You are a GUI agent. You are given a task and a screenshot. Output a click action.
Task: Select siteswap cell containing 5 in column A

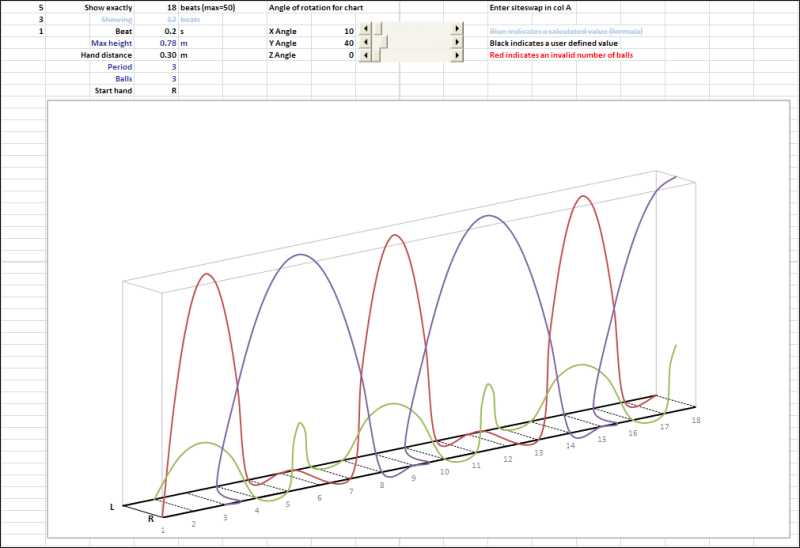(23, 8)
